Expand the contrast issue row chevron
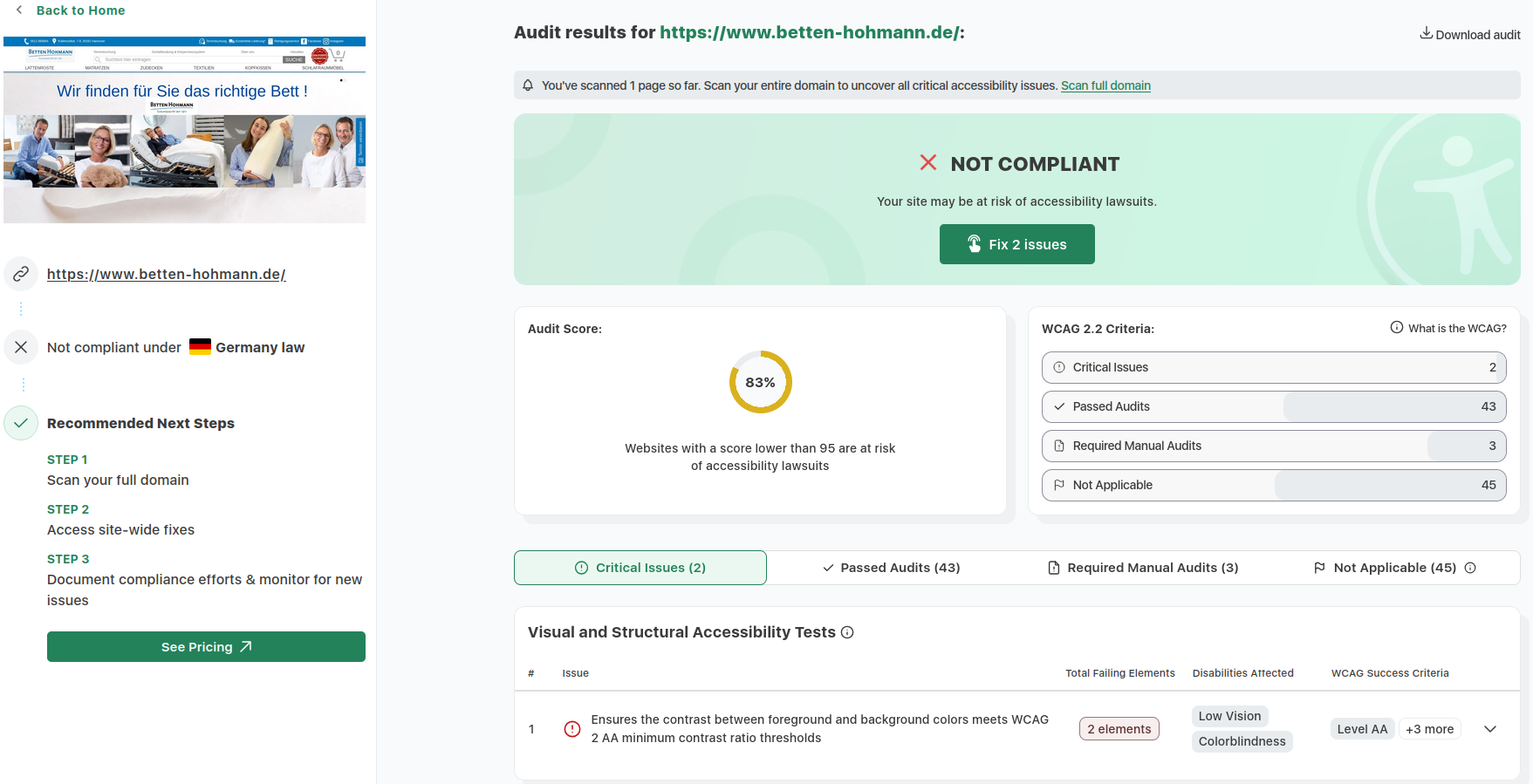Image resolution: width=1533 pixels, height=784 pixels. [1490, 729]
